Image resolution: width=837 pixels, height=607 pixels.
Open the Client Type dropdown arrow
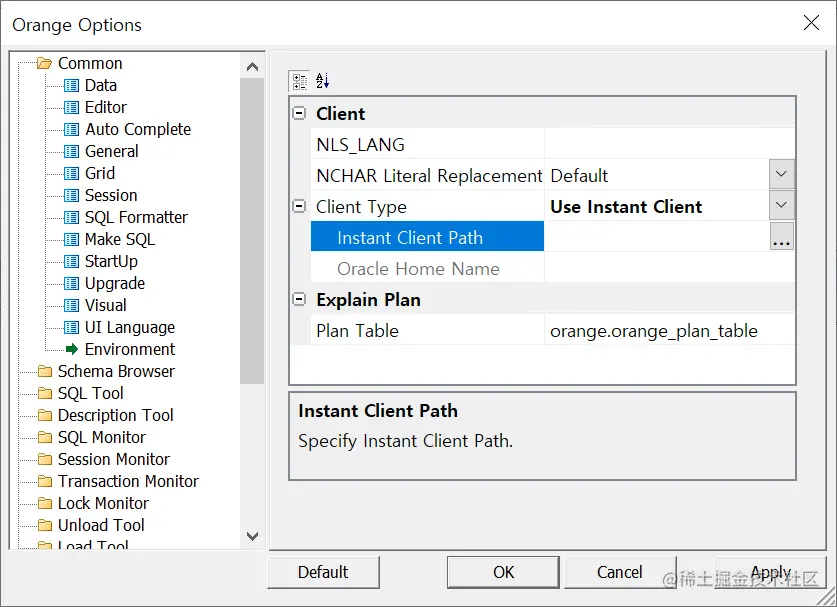(781, 205)
